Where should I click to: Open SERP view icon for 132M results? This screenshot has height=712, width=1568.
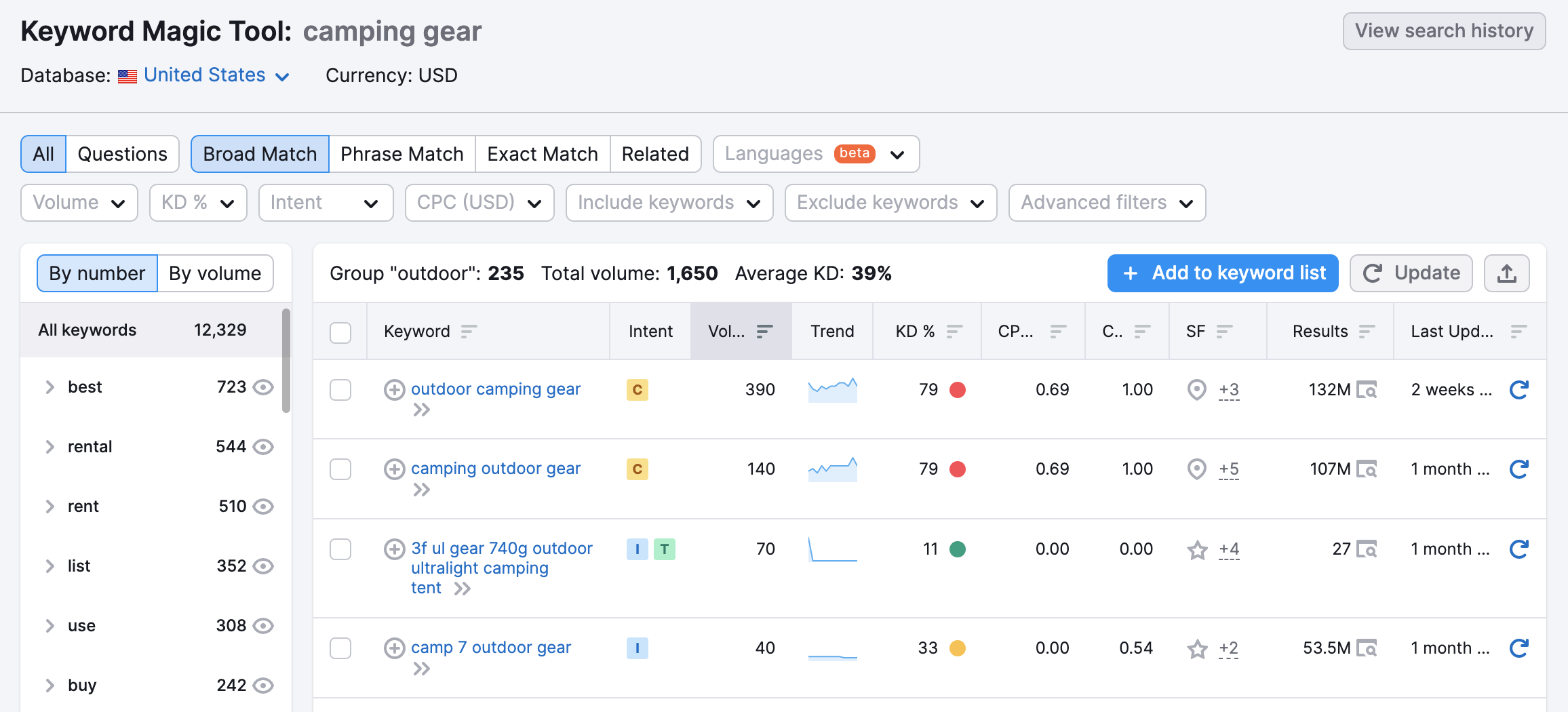click(x=1367, y=390)
